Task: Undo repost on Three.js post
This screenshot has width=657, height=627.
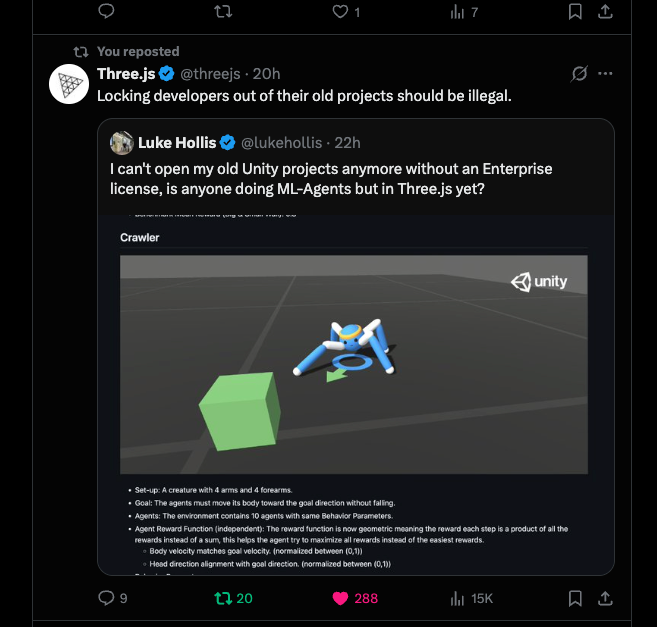Action: (x=223, y=598)
